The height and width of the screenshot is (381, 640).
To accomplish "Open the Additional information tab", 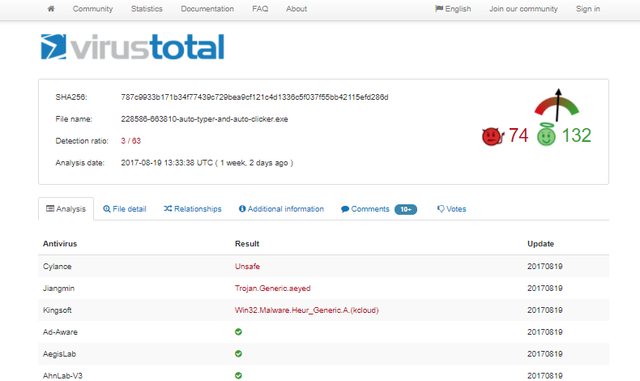I will [281, 209].
